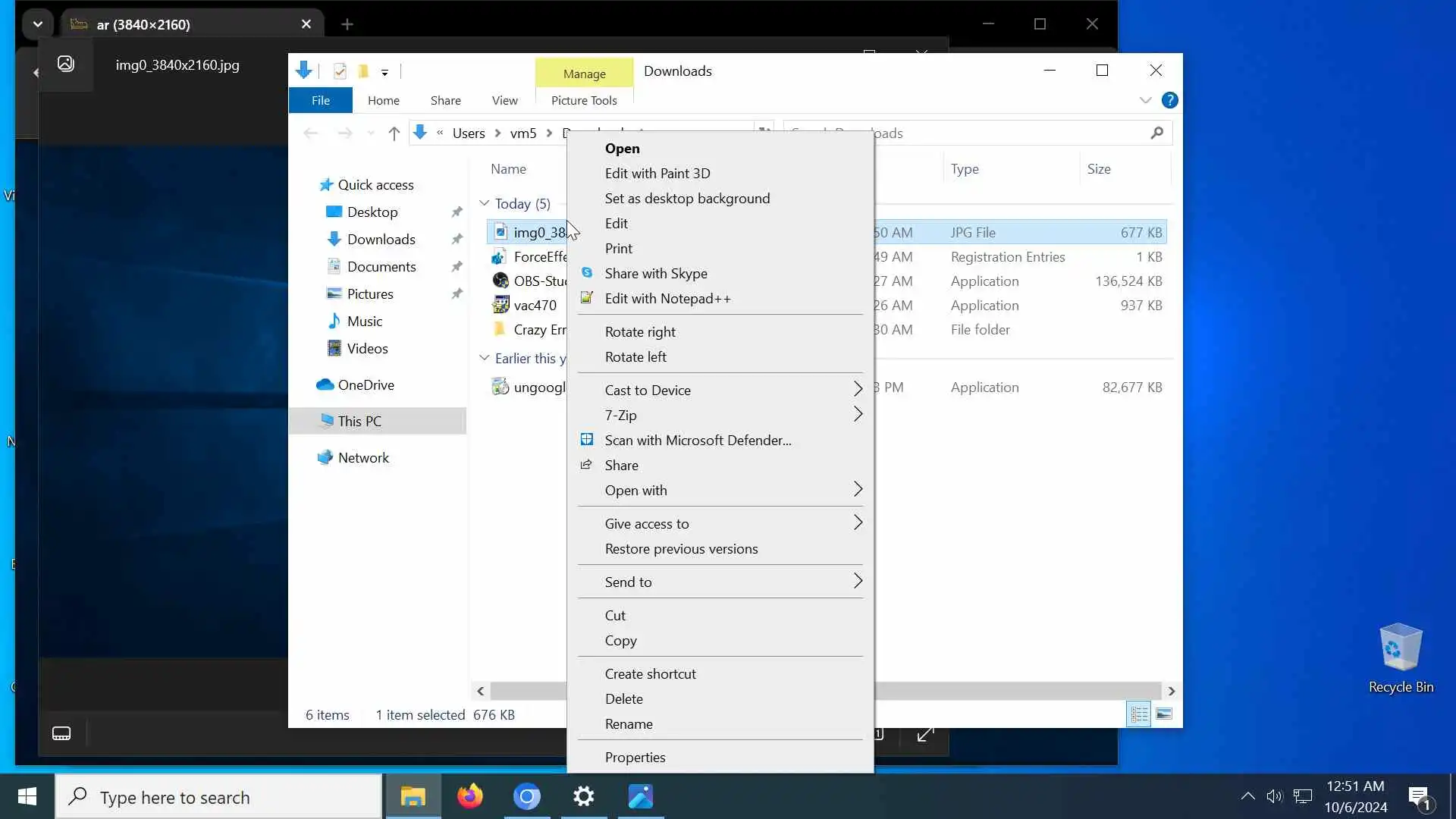Viewport: 1456px width, 819px height.
Task: Open Customize Quick Access Toolbar dropdown
Action: point(384,73)
